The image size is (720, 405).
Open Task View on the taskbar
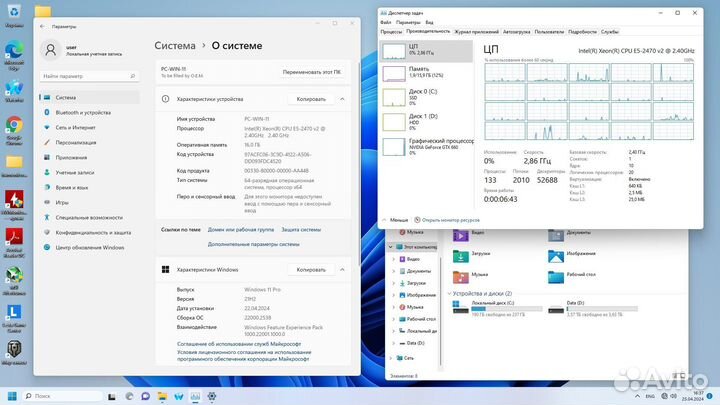[112, 396]
